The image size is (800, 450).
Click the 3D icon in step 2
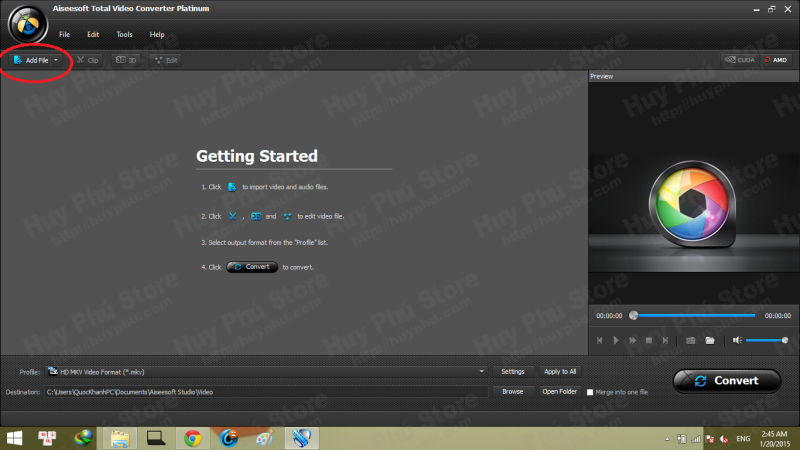(256, 216)
